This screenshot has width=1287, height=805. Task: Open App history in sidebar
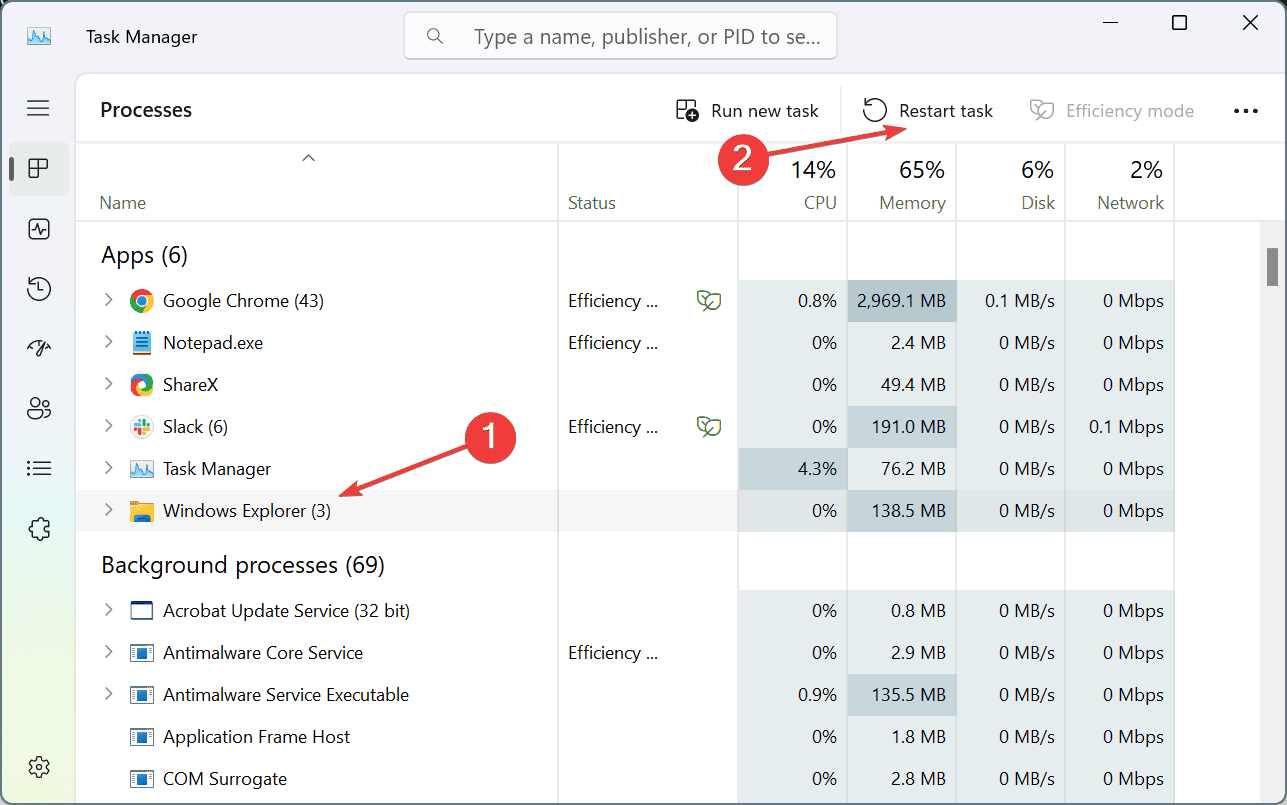click(x=39, y=289)
